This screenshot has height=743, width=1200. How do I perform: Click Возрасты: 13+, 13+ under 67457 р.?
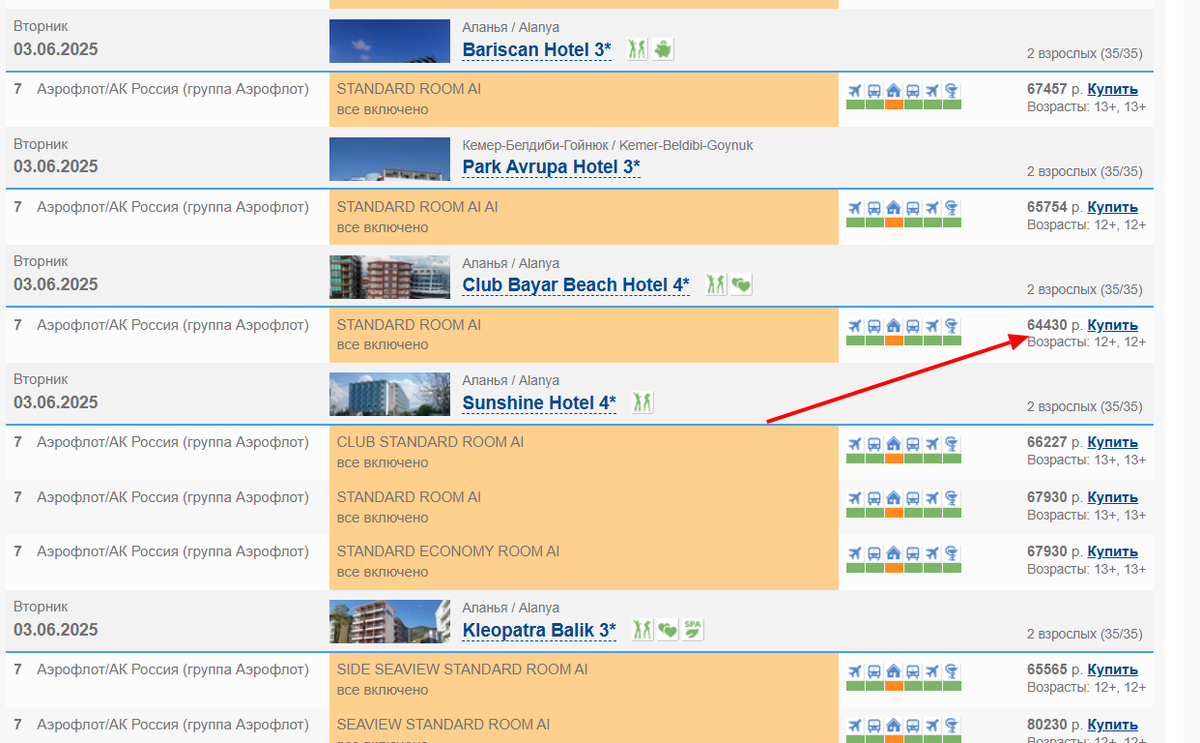(1086, 106)
